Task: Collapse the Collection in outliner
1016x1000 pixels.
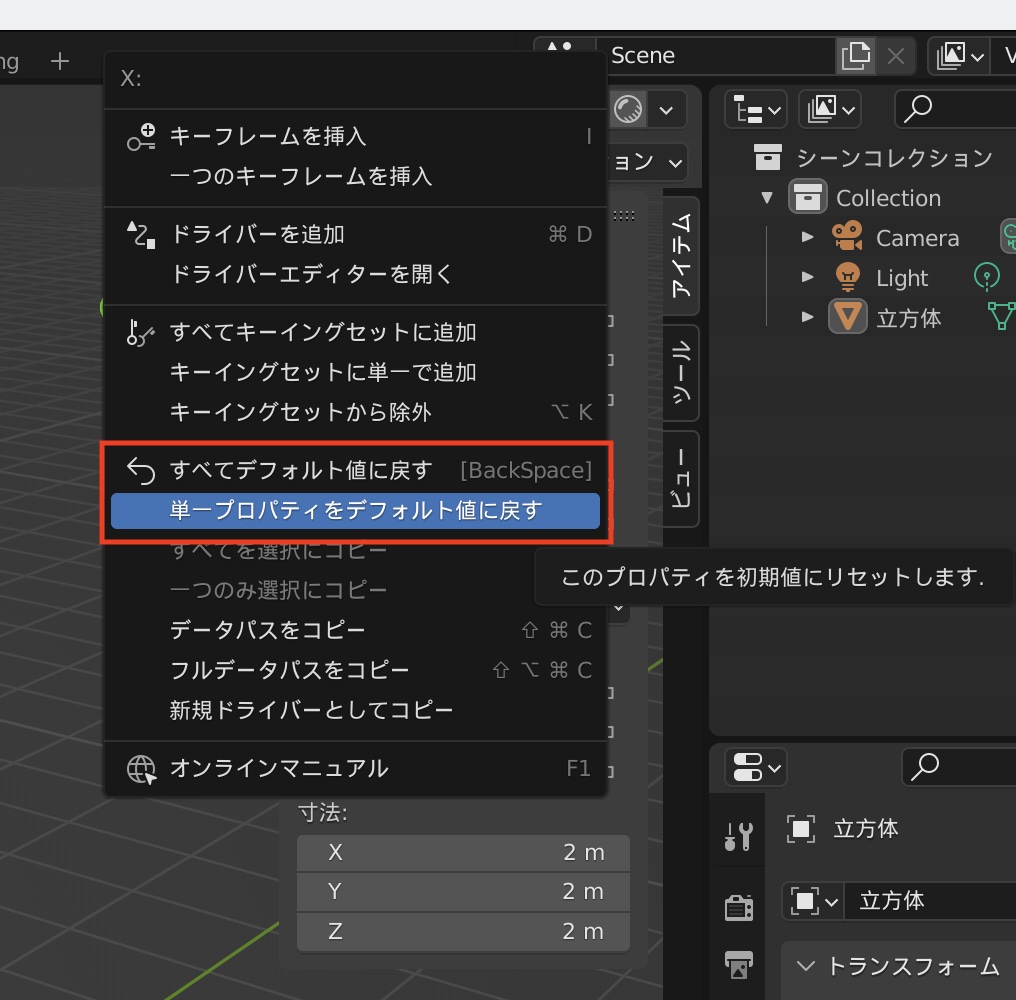Action: click(x=767, y=198)
